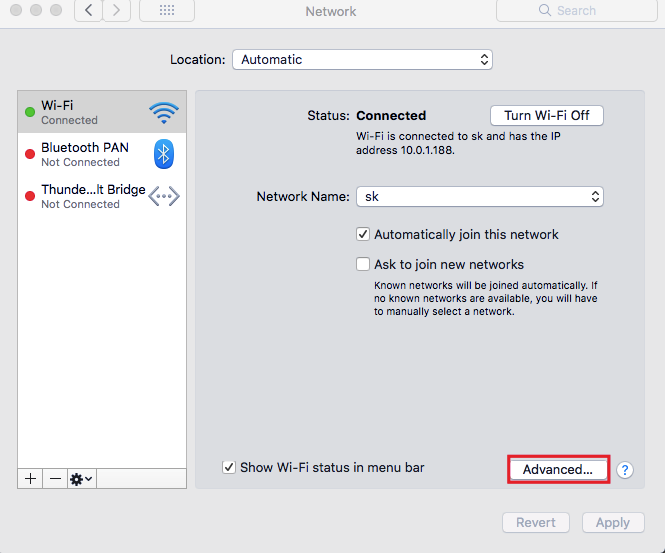Screen dimensions: 665x553
Task: Toggle Automatically join this network checkbox
Action: (364, 234)
